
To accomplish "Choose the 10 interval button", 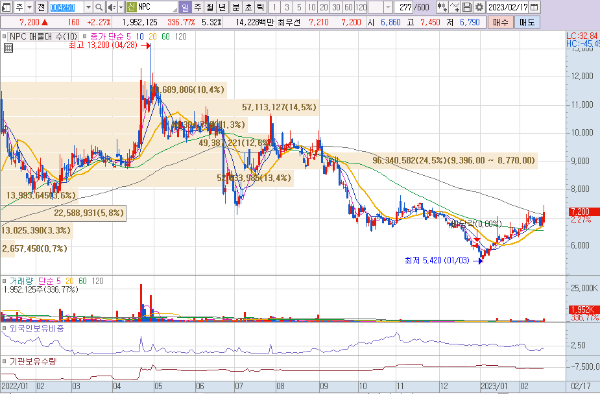I will coord(311,7).
